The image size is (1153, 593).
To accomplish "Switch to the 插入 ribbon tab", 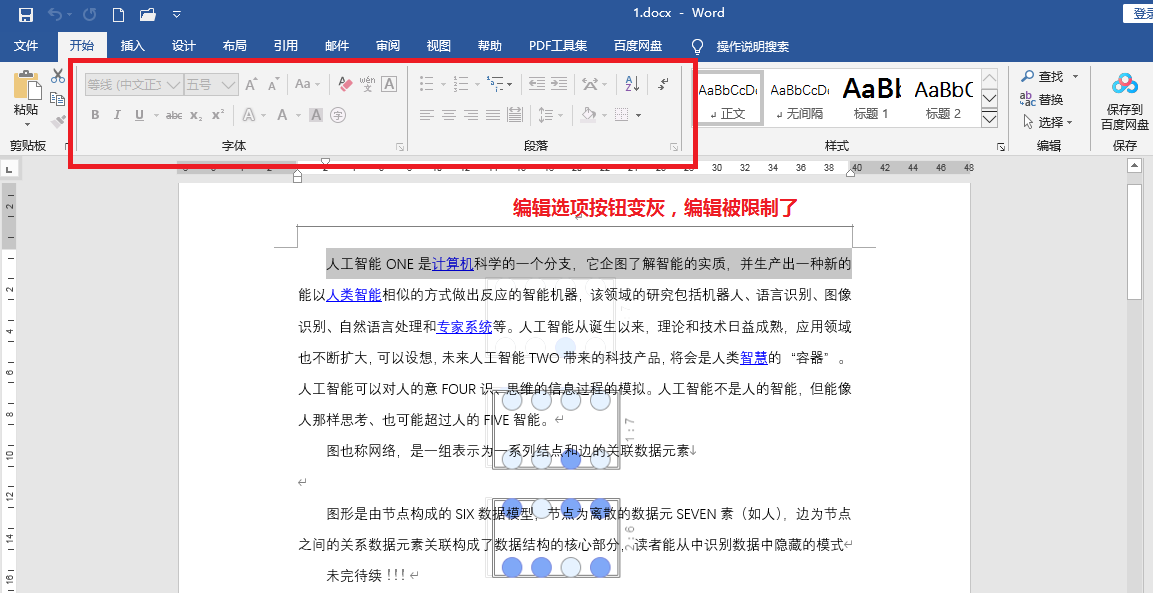I will pos(133,46).
